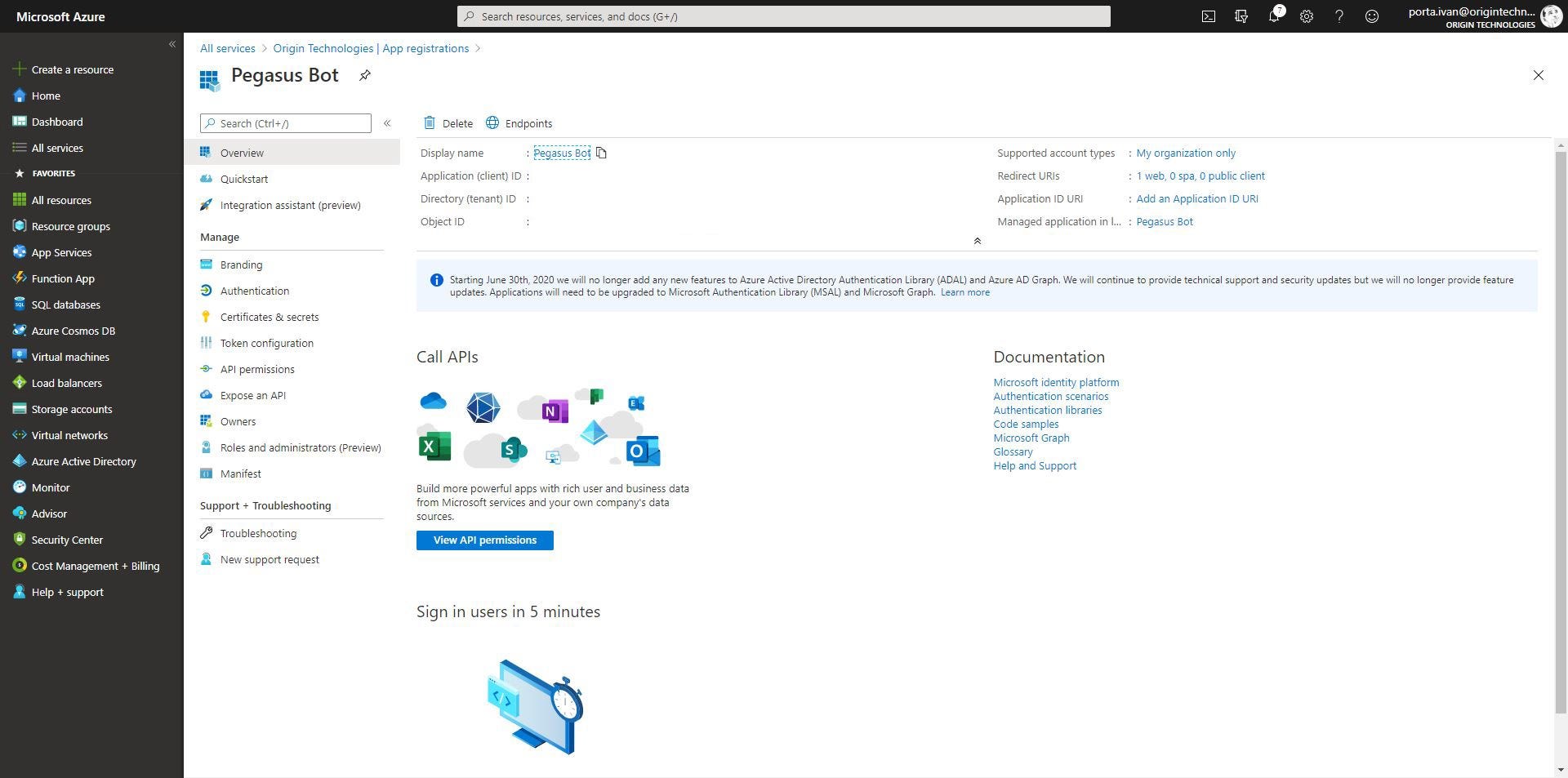This screenshot has height=778, width=1568.
Task: Click the Security Center shield icon
Action: (x=20, y=540)
